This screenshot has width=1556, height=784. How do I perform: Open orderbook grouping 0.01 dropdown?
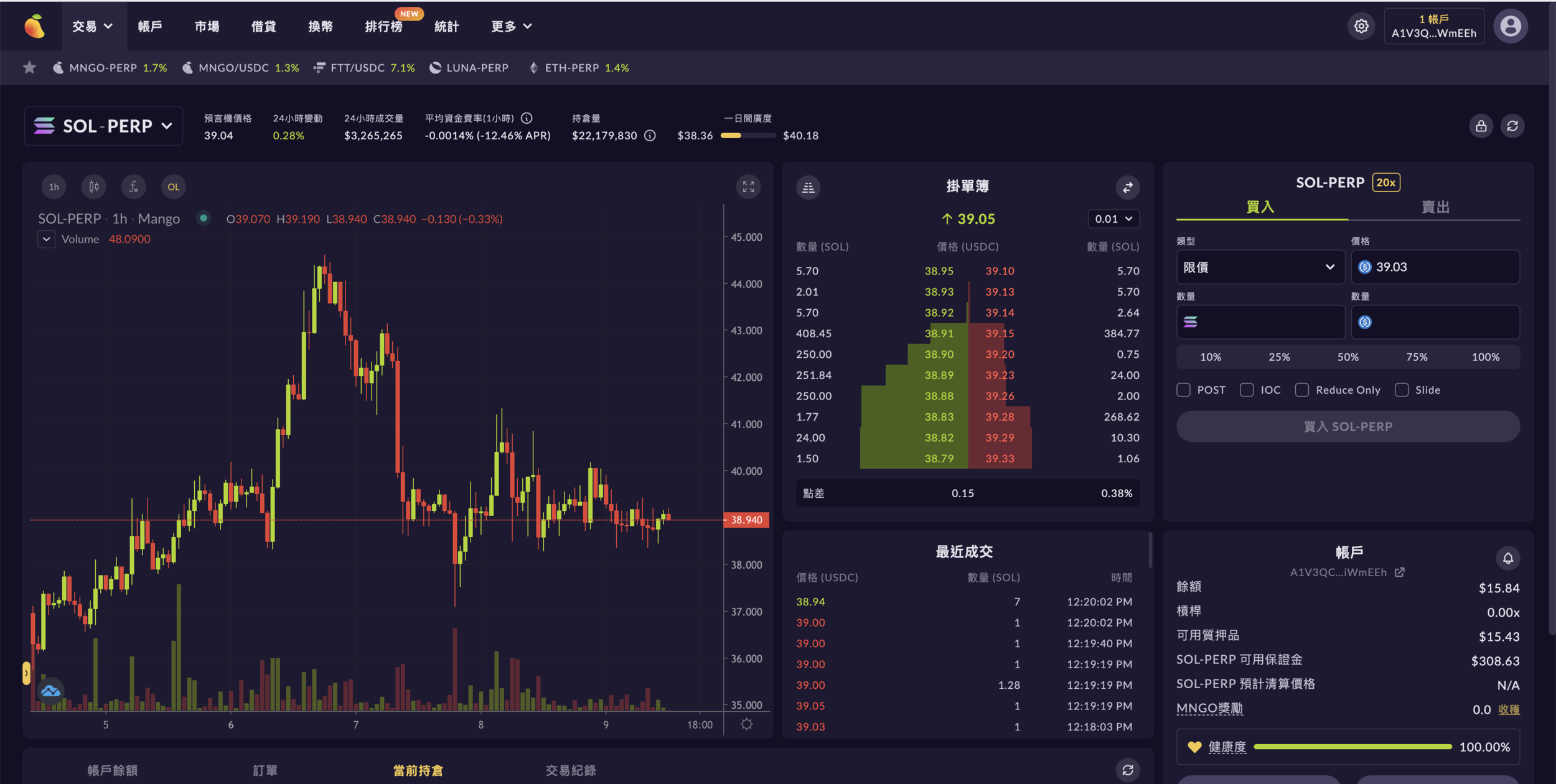click(1113, 219)
